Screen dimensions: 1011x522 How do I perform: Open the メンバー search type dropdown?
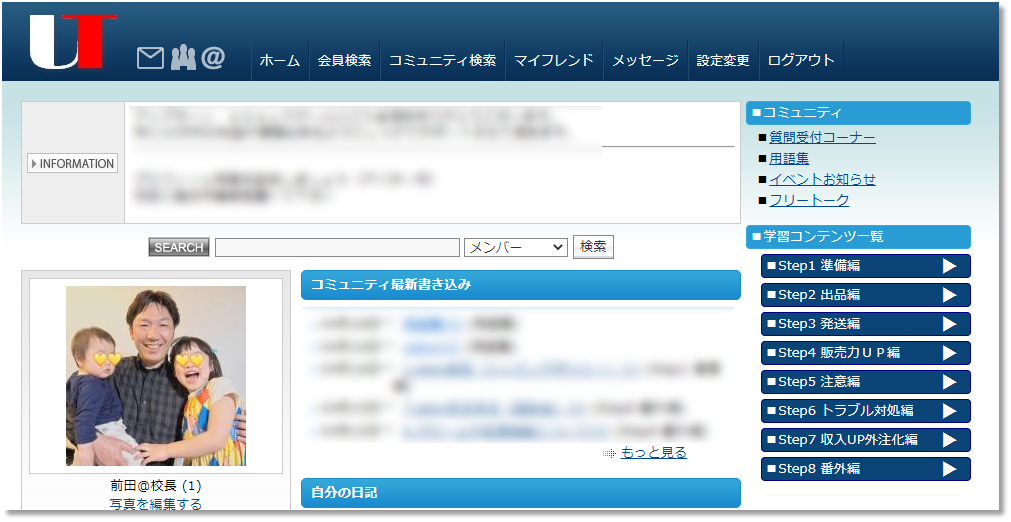[x=515, y=247]
